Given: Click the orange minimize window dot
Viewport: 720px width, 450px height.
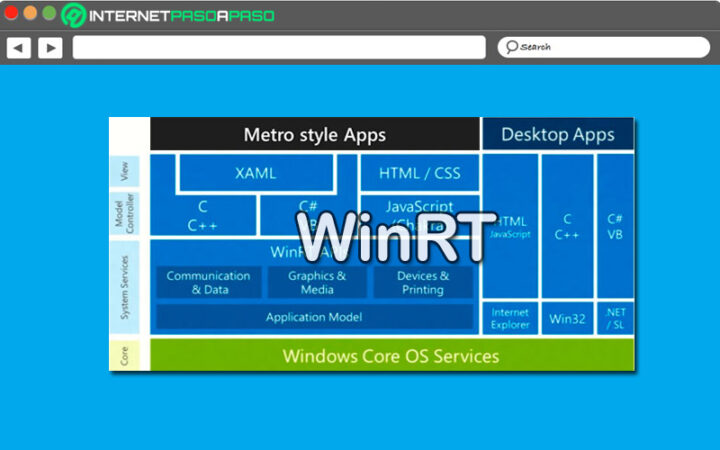Looking at the screenshot, I should click(30, 12).
